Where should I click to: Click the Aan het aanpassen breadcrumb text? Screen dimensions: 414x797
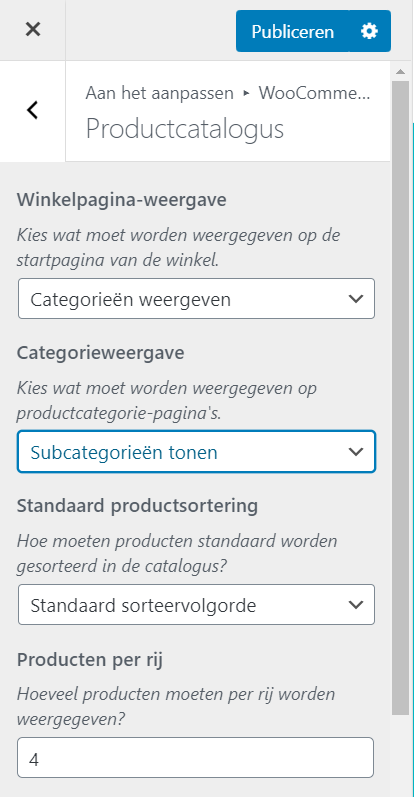[x=159, y=94]
